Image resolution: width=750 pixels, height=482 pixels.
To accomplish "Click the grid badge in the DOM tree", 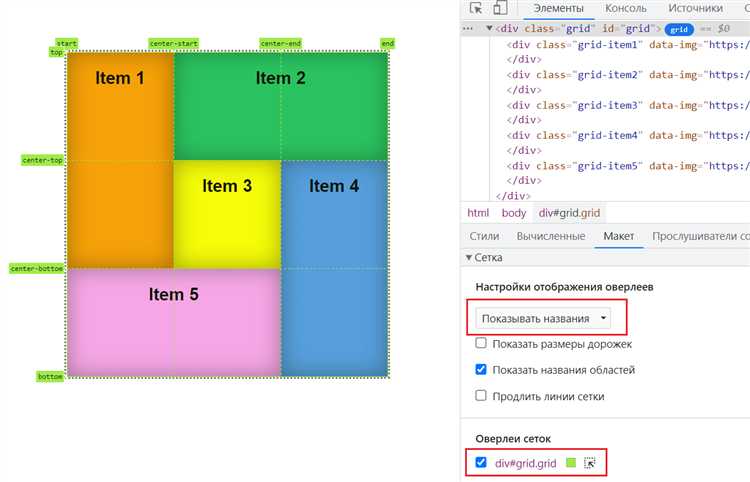I will coord(681,30).
